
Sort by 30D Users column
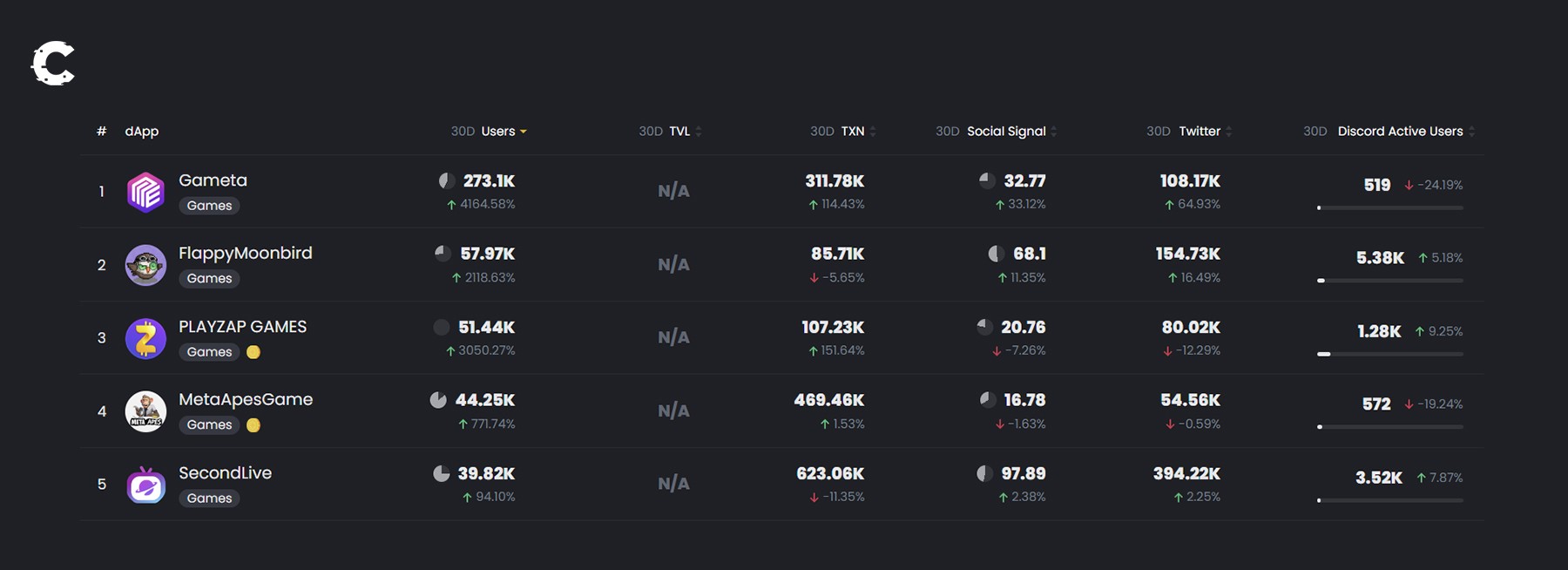[x=489, y=132]
